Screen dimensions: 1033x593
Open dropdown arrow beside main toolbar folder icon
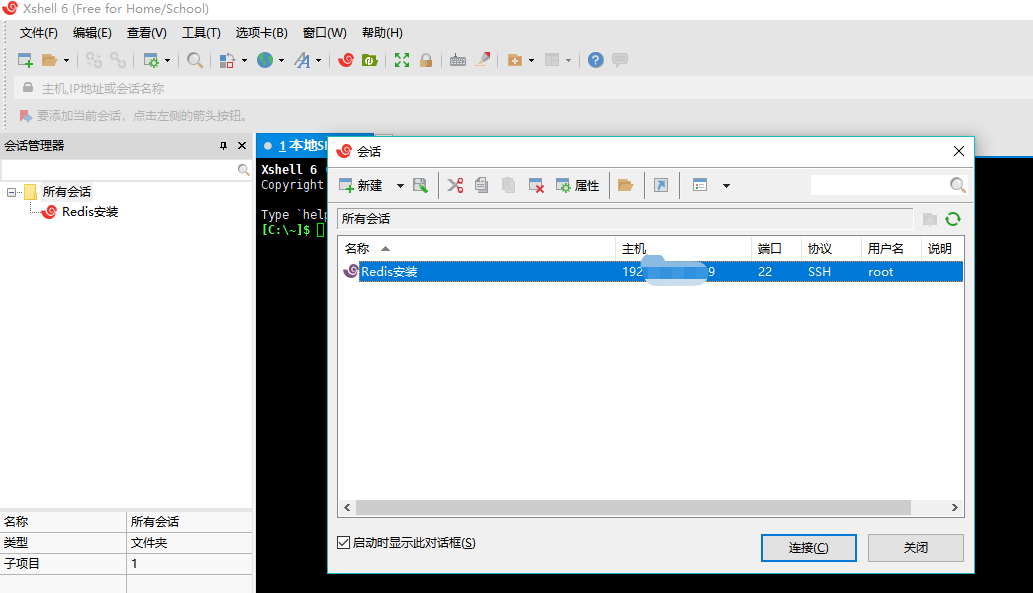(x=66, y=61)
